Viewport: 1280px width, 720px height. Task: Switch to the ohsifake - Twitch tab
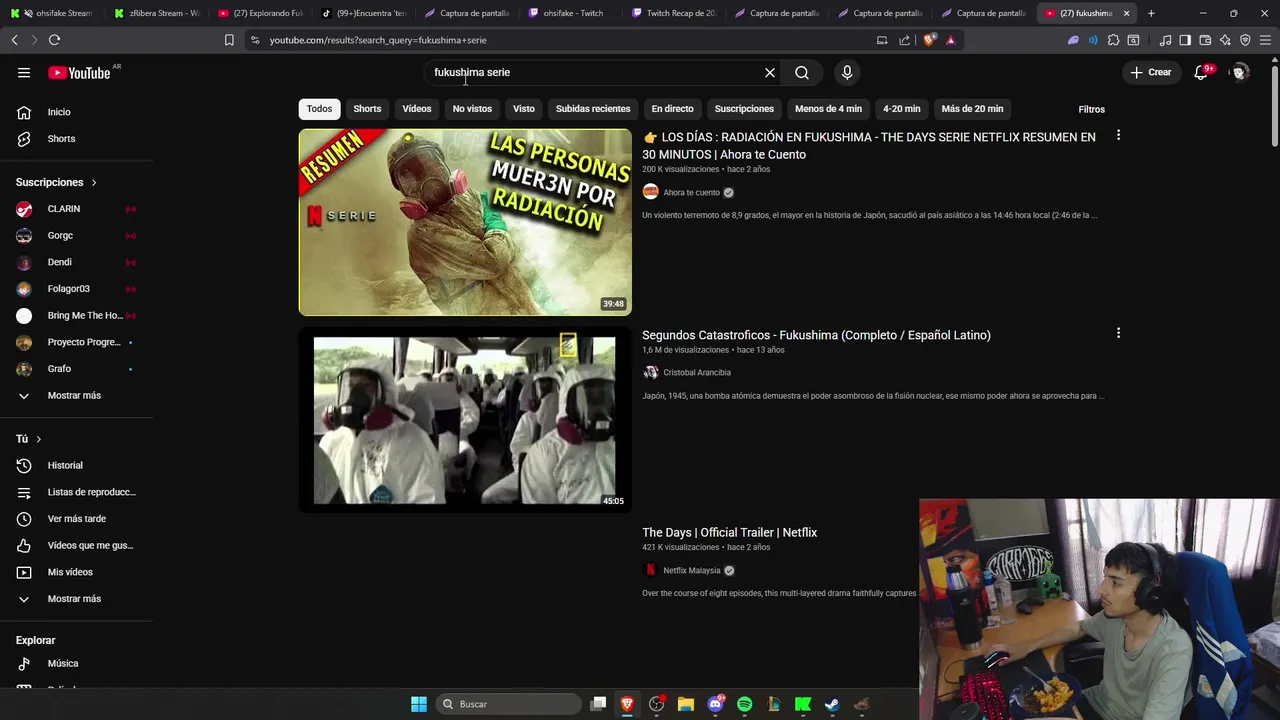pyautogui.click(x=572, y=13)
